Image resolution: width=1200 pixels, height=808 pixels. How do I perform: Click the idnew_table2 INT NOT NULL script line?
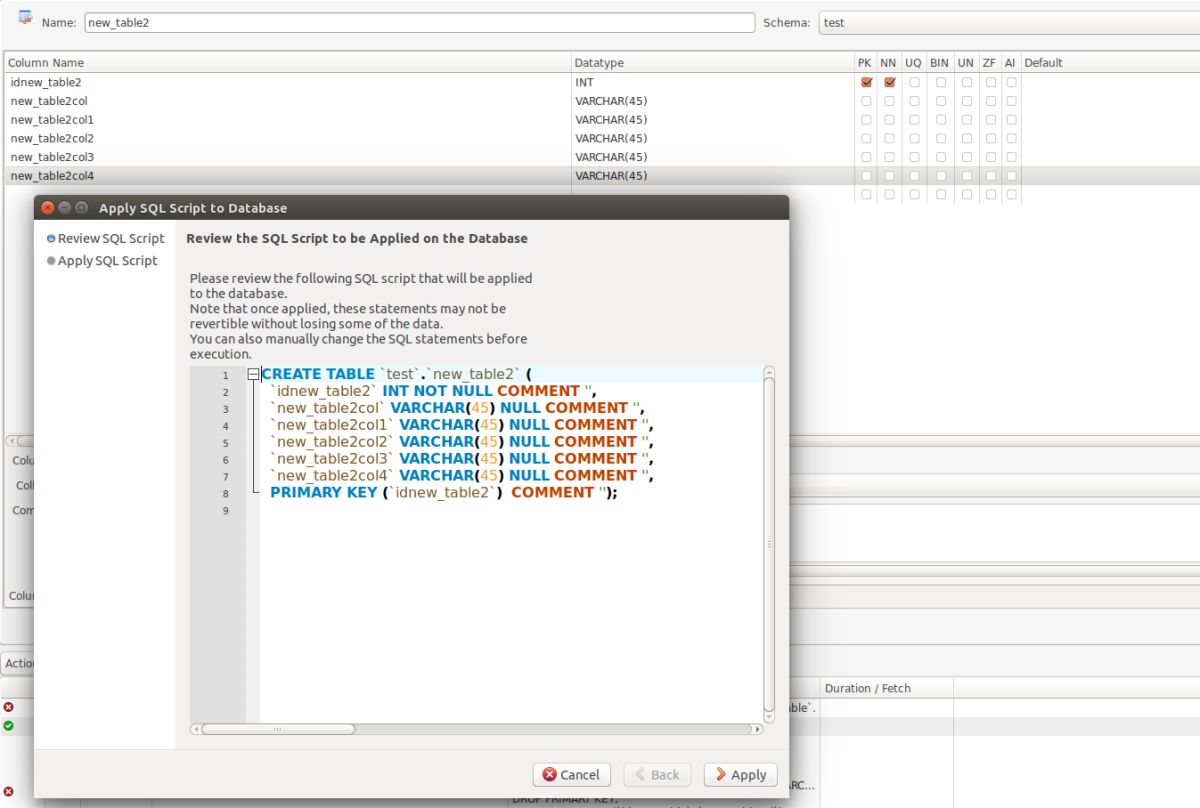pyautogui.click(x=434, y=391)
